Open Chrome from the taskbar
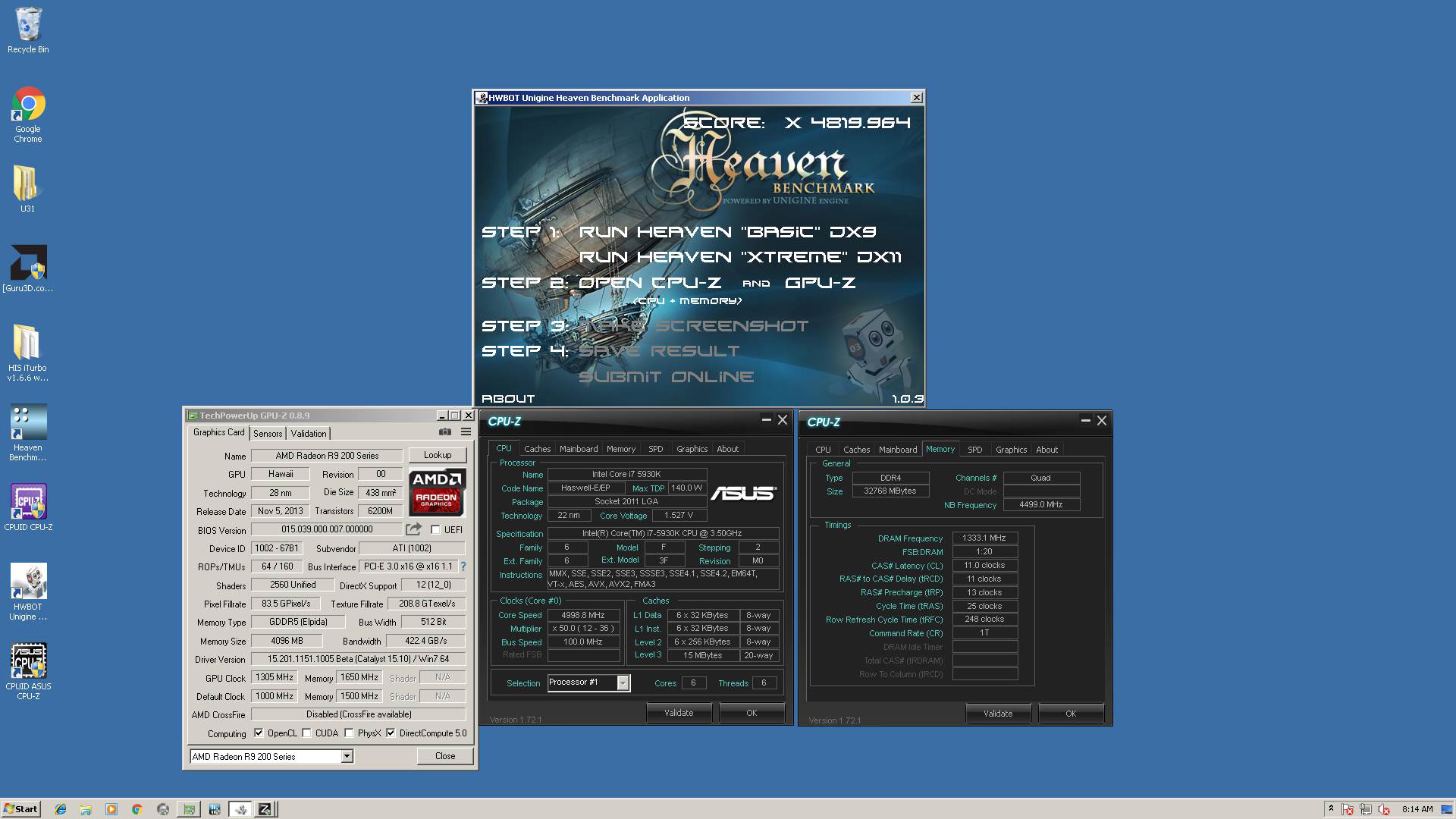This screenshot has width=1456, height=819. [137, 809]
